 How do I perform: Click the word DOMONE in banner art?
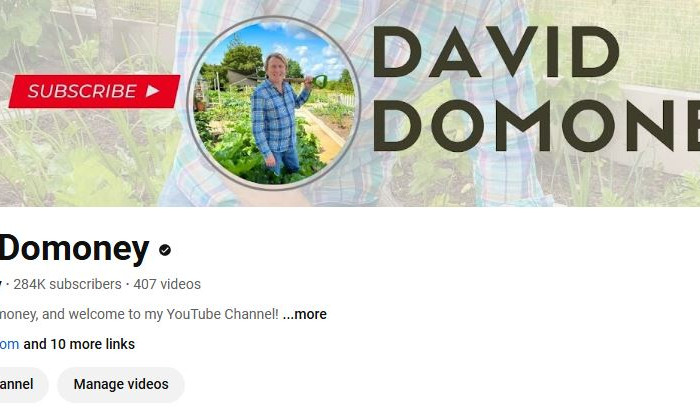(536, 126)
